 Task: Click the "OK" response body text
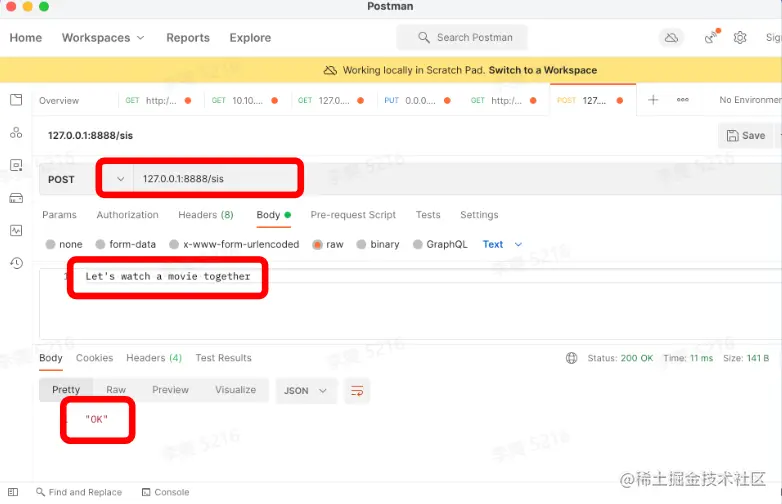coord(96,419)
